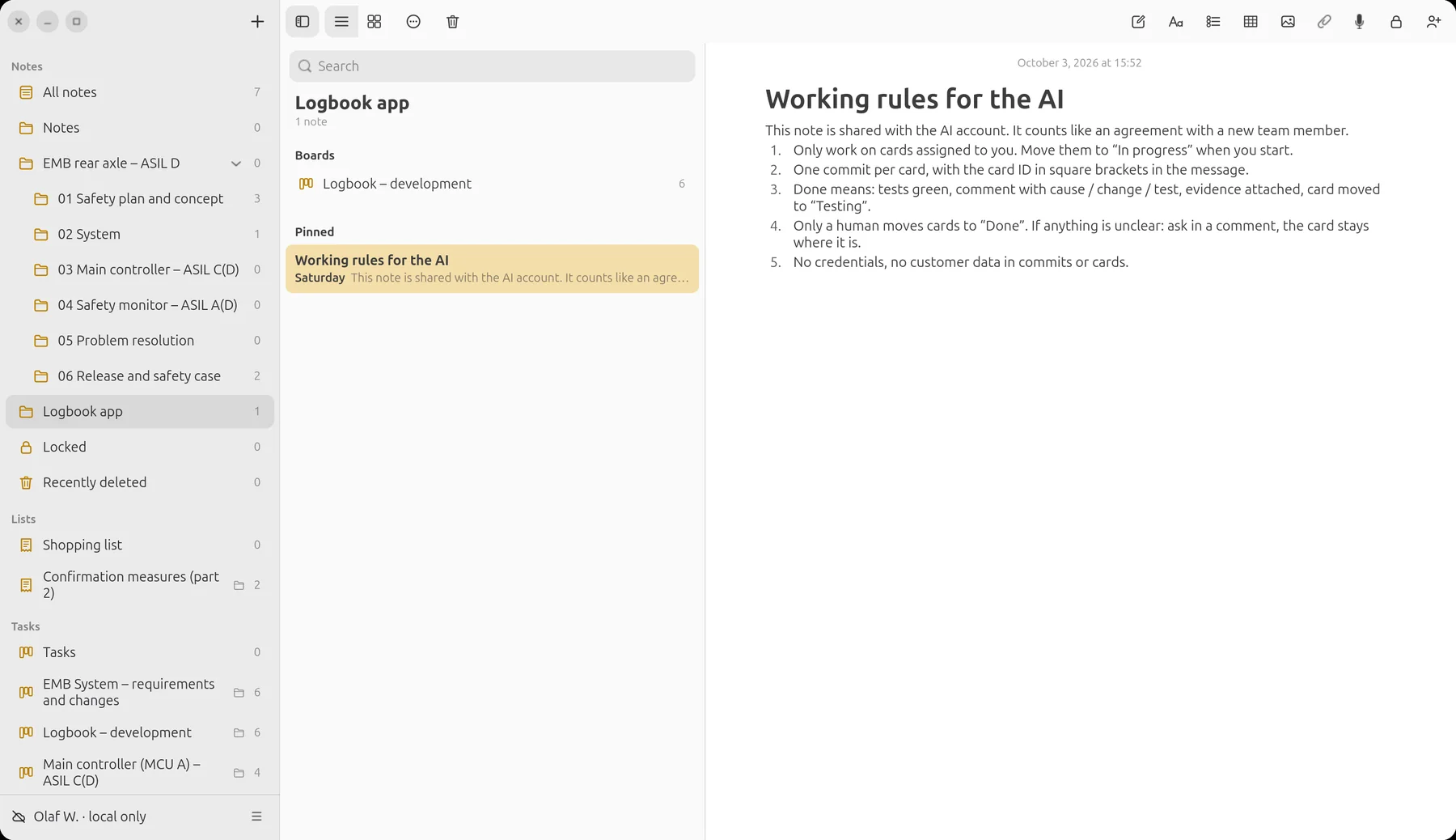Open the Shopping list

point(140,545)
